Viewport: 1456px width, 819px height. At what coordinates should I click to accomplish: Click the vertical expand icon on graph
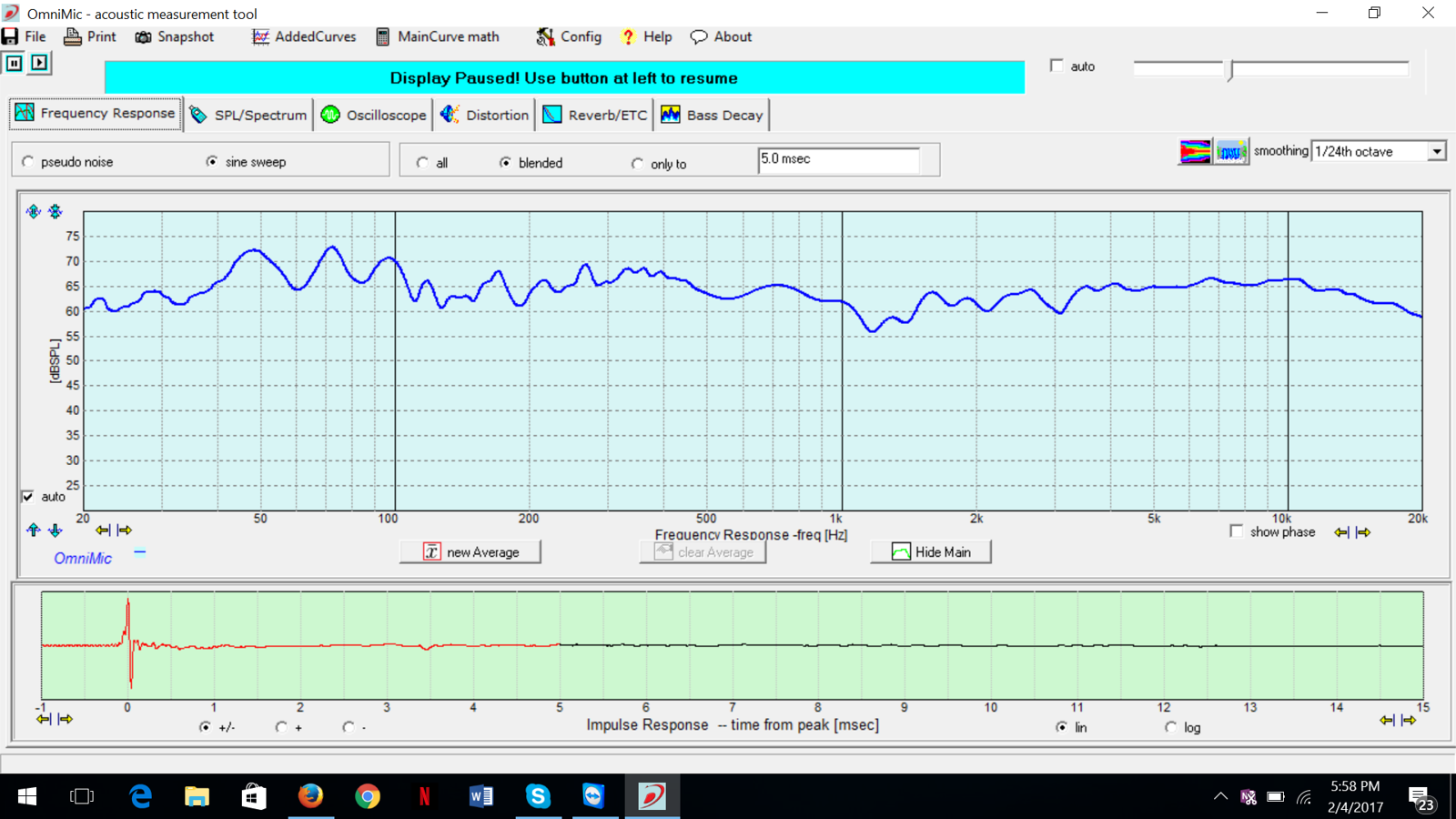tap(34, 211)
